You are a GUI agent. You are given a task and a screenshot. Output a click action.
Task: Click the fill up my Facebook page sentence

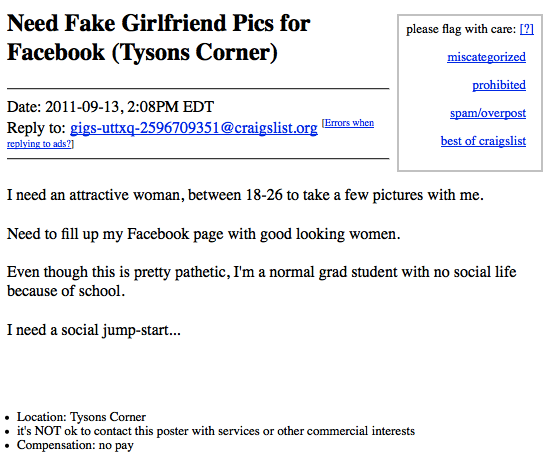203,234
